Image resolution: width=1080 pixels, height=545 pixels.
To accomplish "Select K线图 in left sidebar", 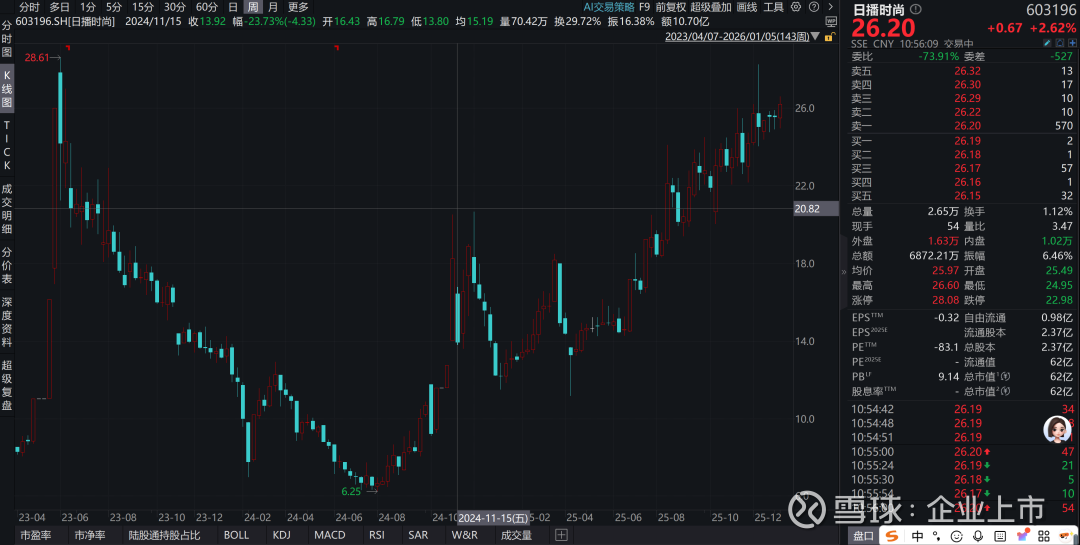I will click(7, 88).
